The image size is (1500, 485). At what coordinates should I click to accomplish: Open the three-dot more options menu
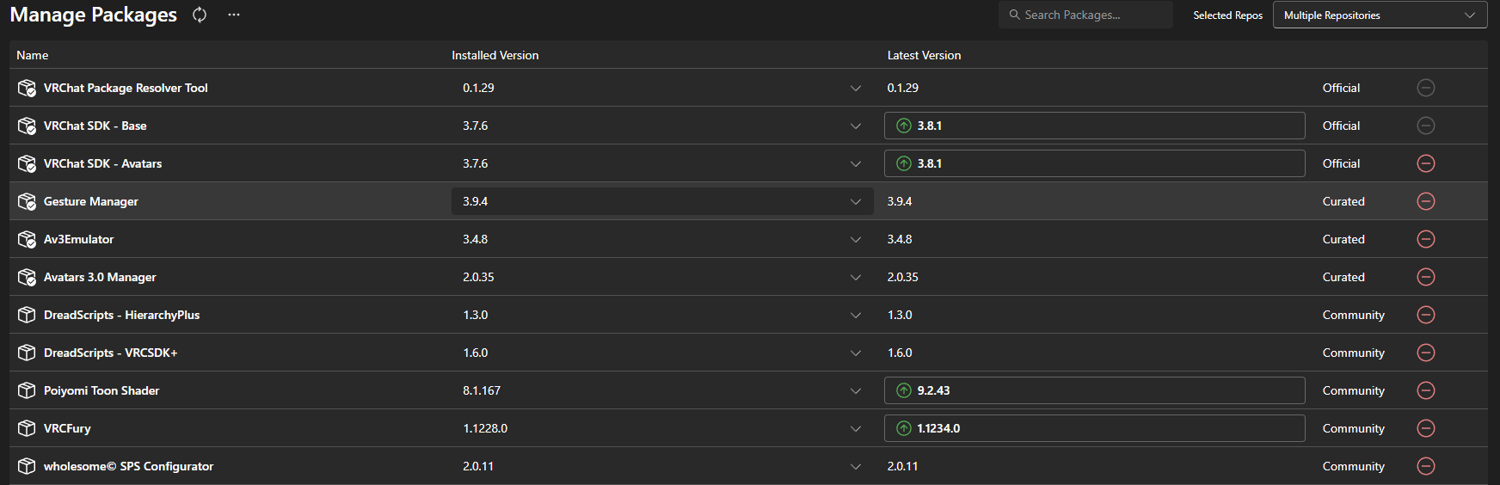coord(234,15)
